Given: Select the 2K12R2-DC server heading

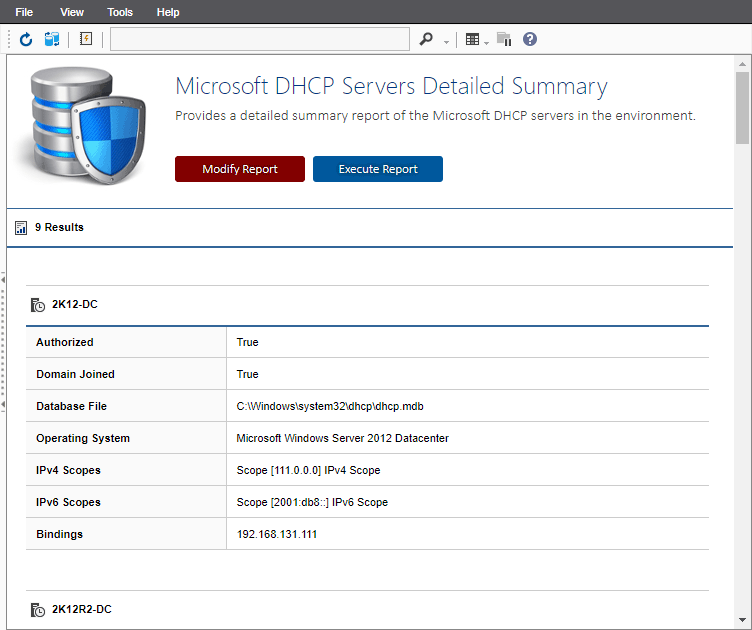Looking at the screenshot, I should click(x=82, y=609).
